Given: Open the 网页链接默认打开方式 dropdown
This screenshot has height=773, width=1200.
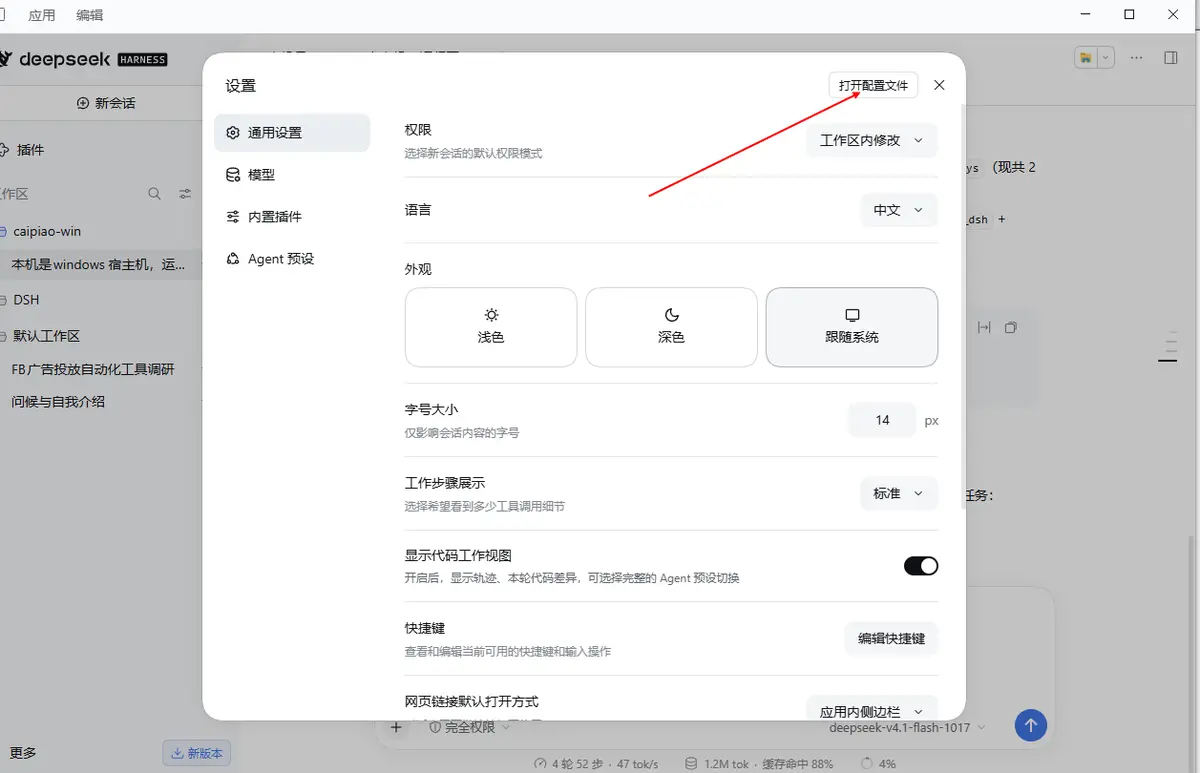Looking at the screenshot, I should pyautogui.click(x=872, y=710).
